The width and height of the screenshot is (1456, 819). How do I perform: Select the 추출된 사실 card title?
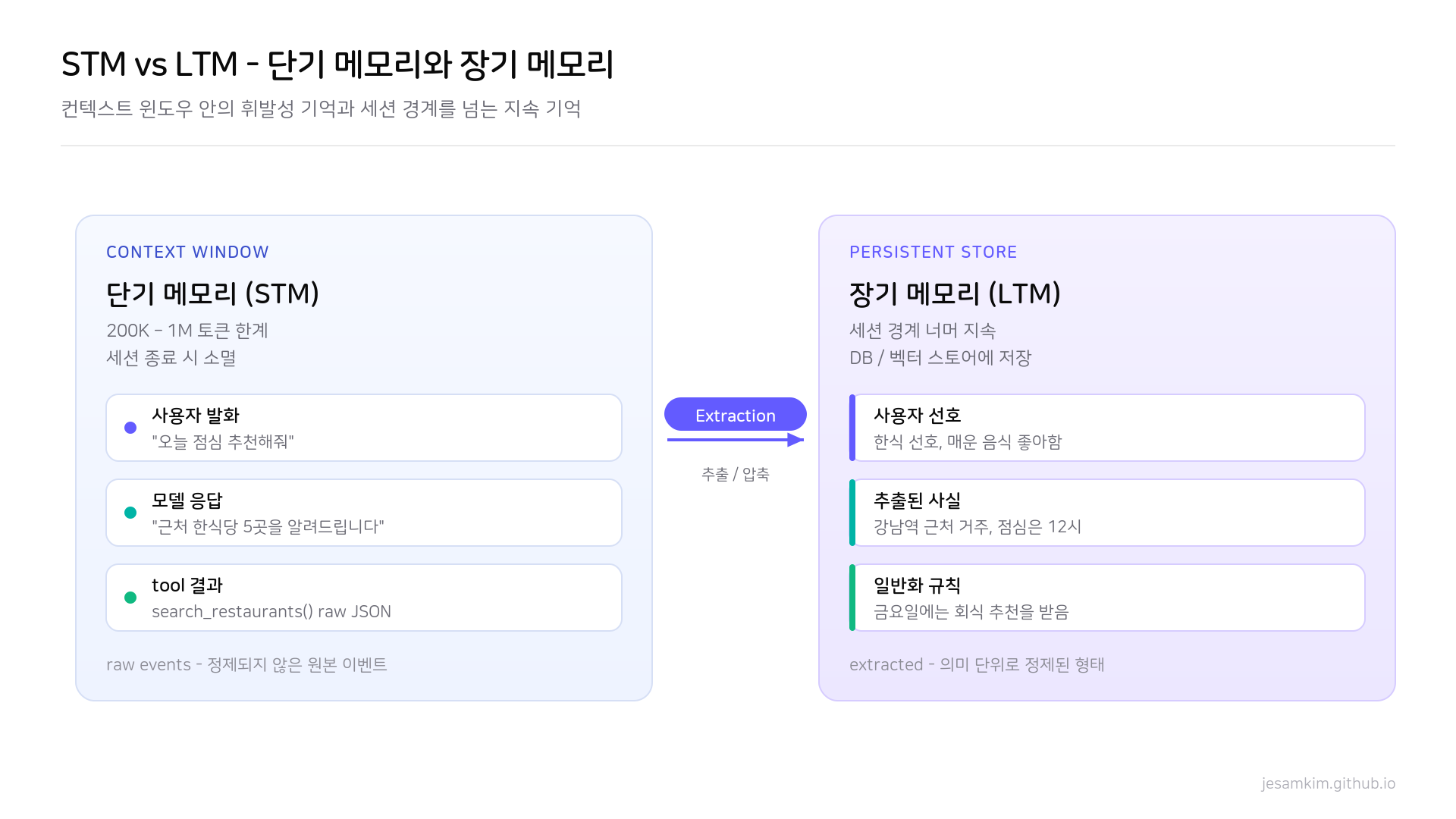917,500
